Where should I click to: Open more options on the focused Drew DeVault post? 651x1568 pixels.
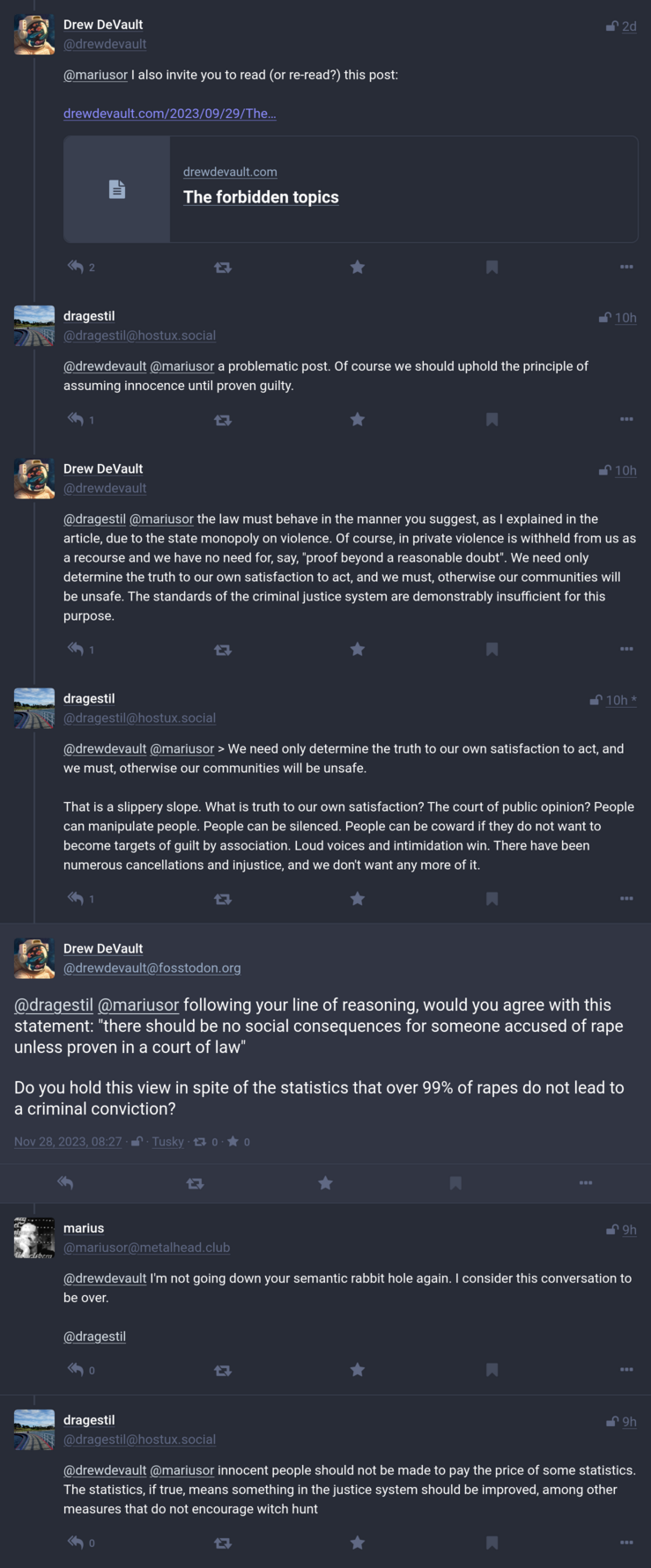[x=586, y=1183]
